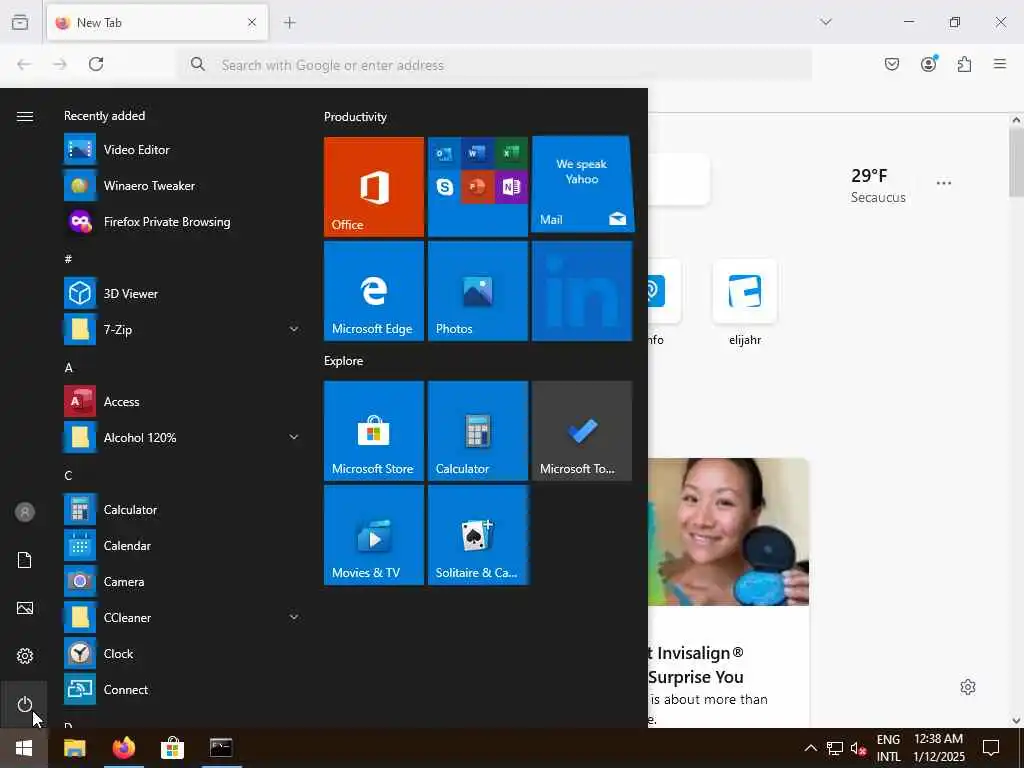Launch Camera app

tap(182, 581)
